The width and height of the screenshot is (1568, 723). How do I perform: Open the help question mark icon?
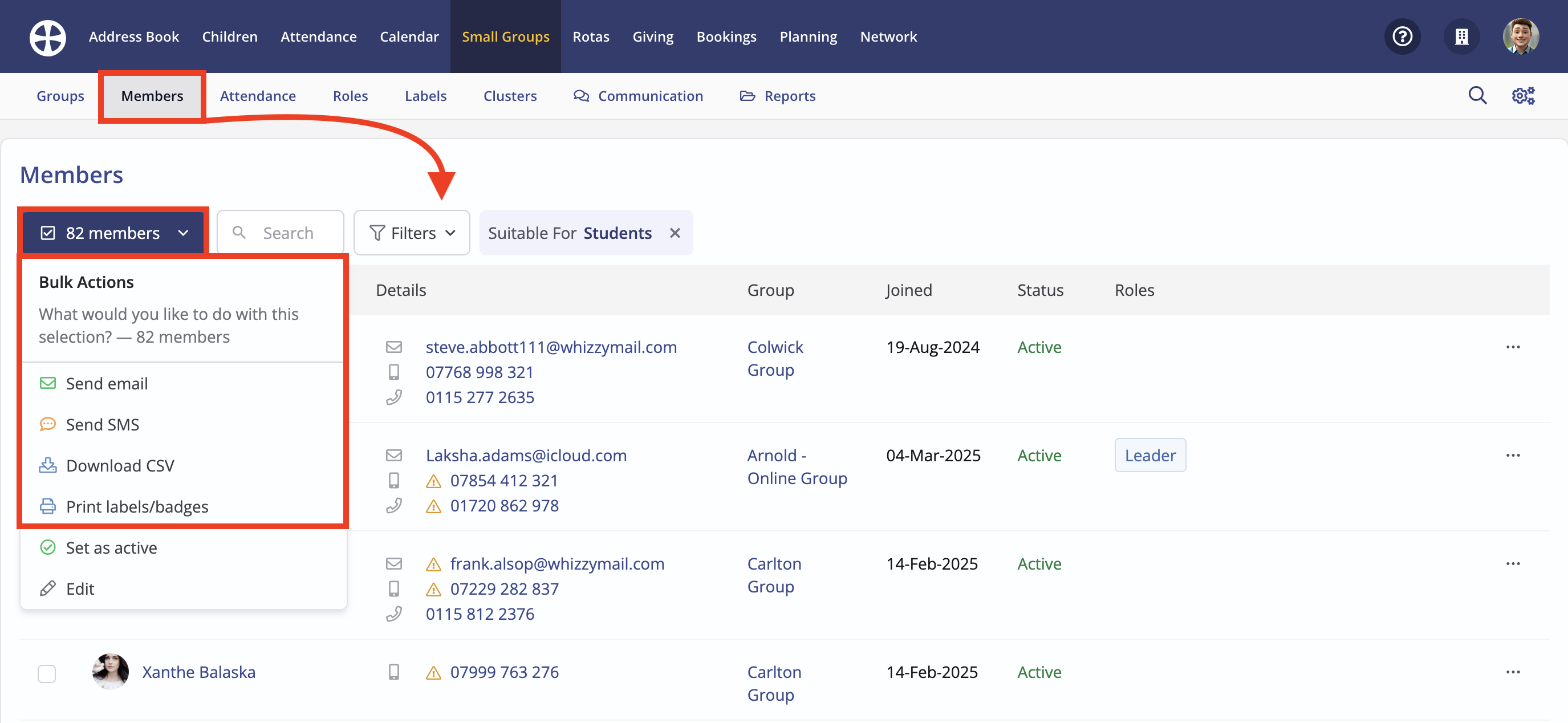(x=1402, y=36)
